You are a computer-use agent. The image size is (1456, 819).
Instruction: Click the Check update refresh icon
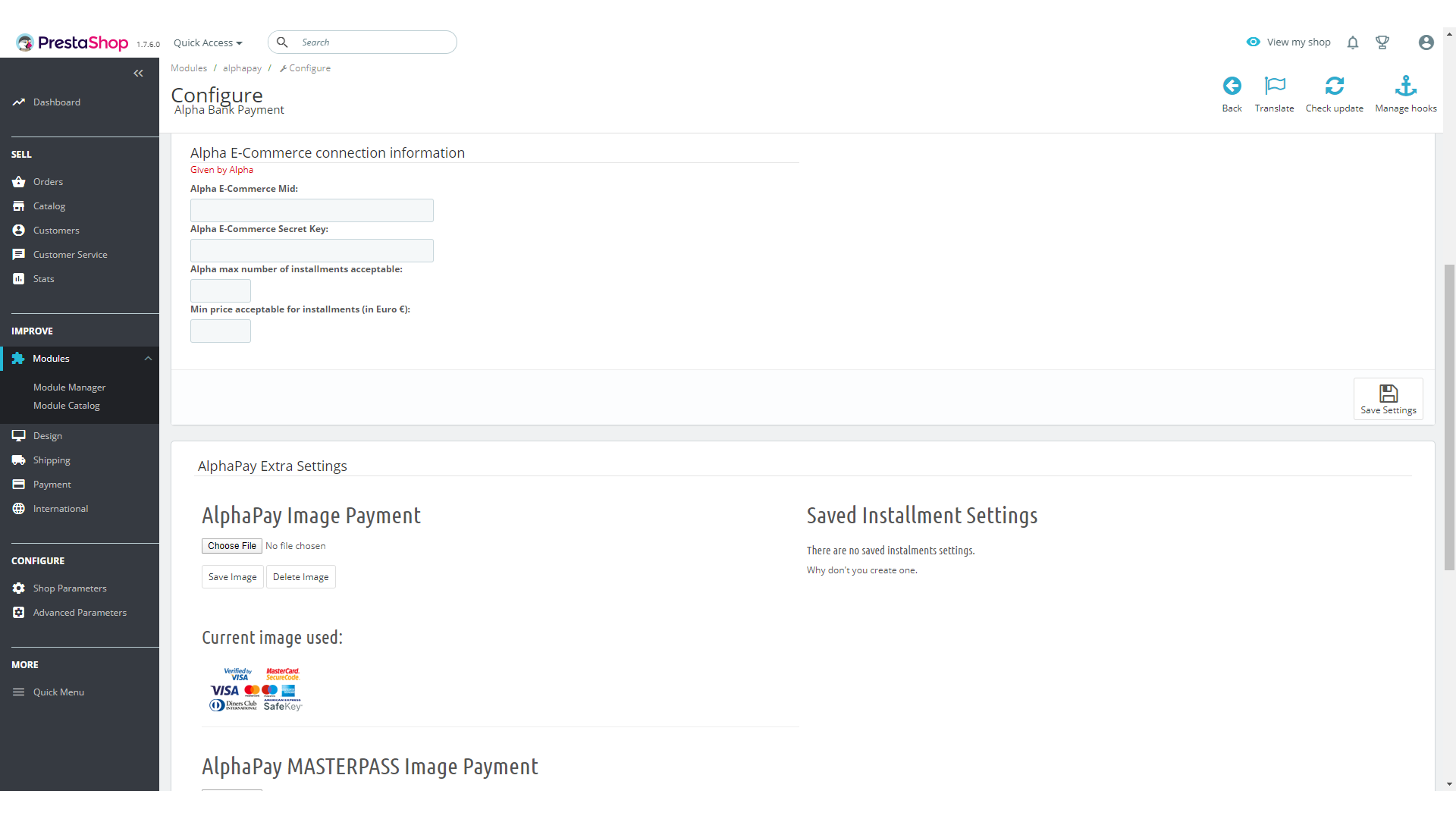pyautogui.click(x=1334, y=86)
